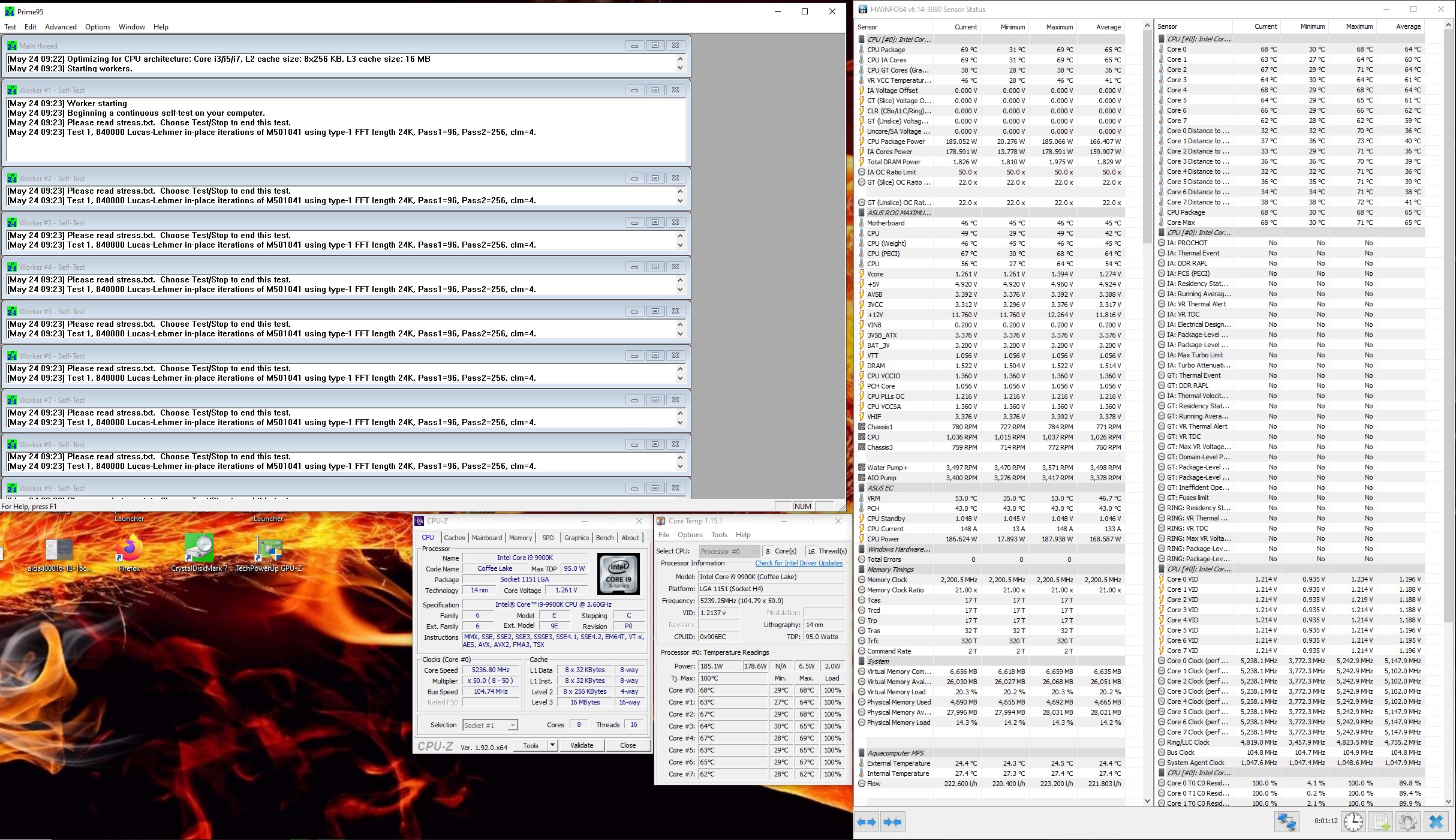Start sensor logging with document-plus icon
1456x840 pixels.
pos(1381,821)
